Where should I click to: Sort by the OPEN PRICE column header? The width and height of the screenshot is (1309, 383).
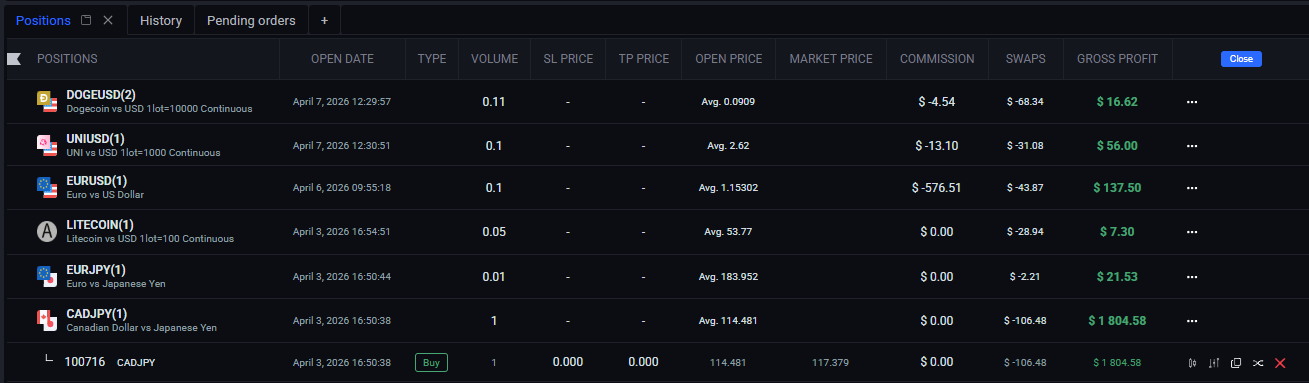click(728, 59)
